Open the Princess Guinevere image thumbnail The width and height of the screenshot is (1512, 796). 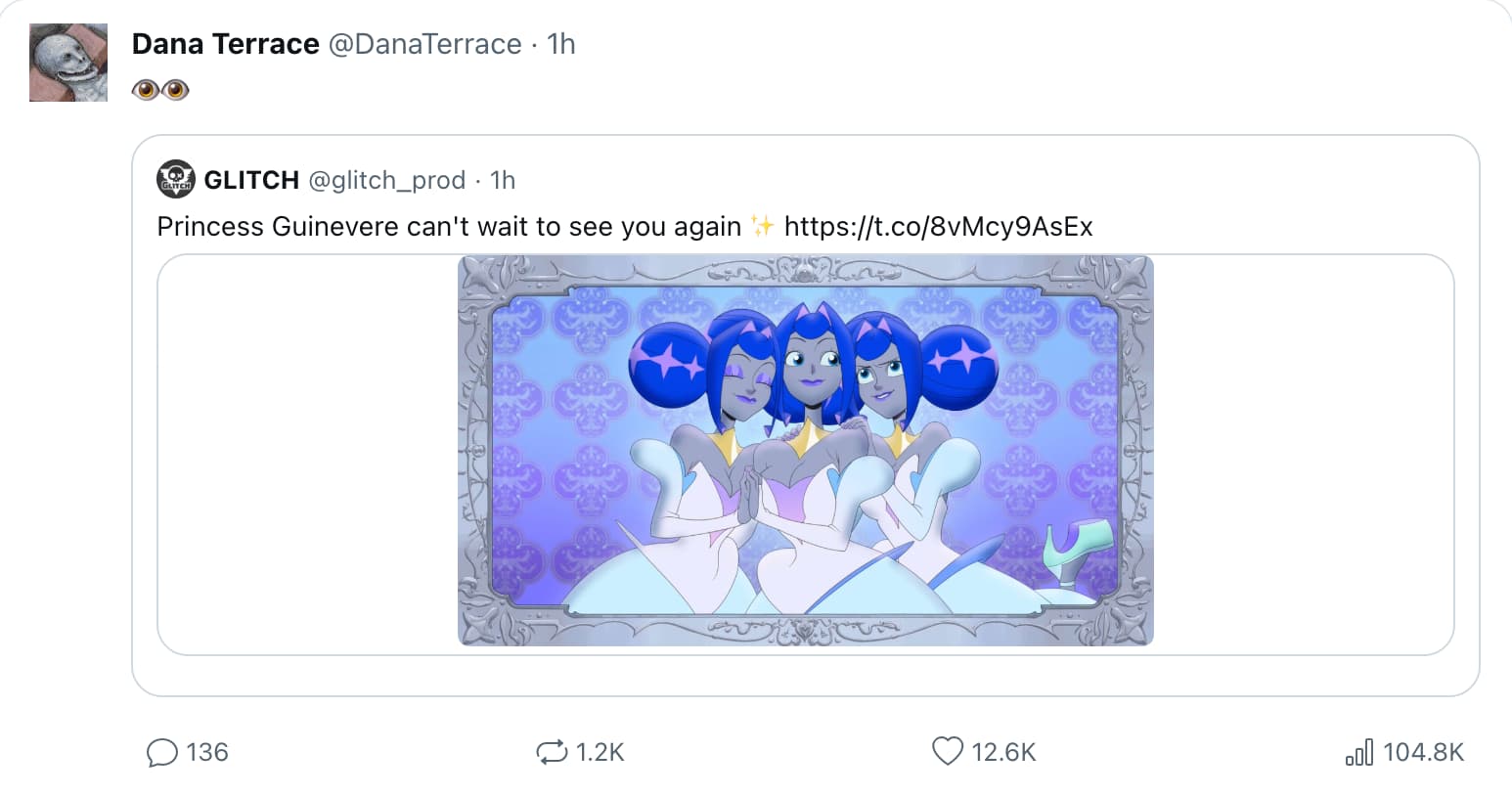pyautogui.click(x=805, y=451)
